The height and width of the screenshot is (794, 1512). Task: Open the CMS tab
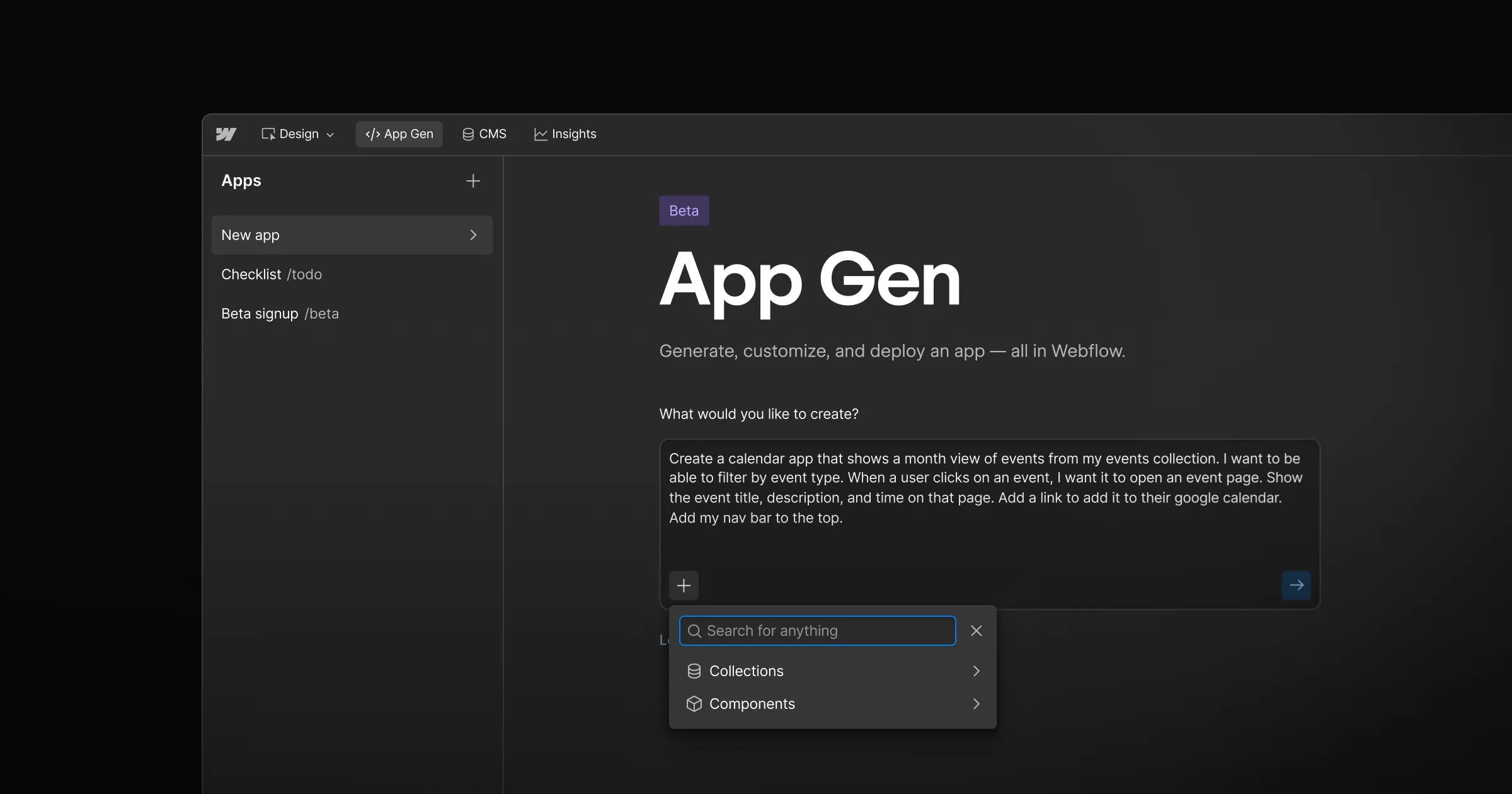point(484,134)
